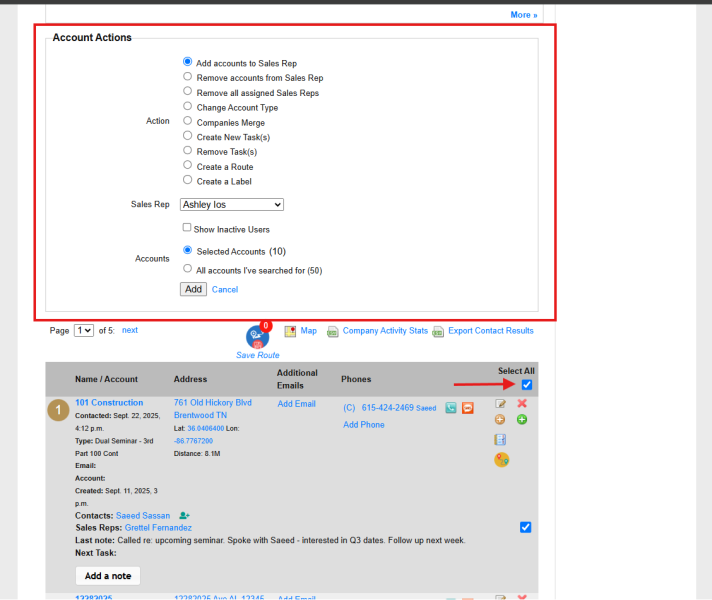The height and width of the screenshot is (600, 712).
Task: Open the 101 Construction account link
Action: (x=109, y=402)
